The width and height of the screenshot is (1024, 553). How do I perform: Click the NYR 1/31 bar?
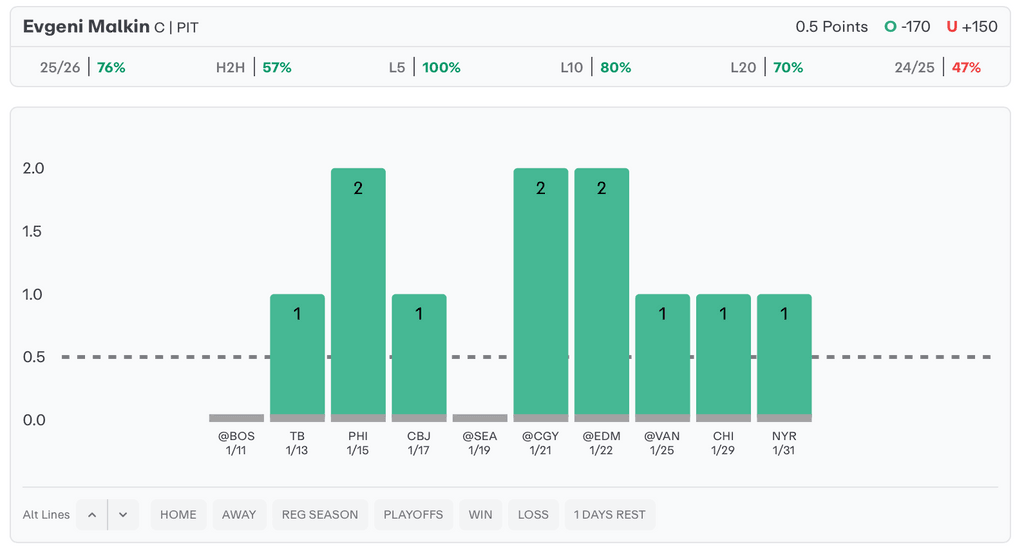(784, 357)
